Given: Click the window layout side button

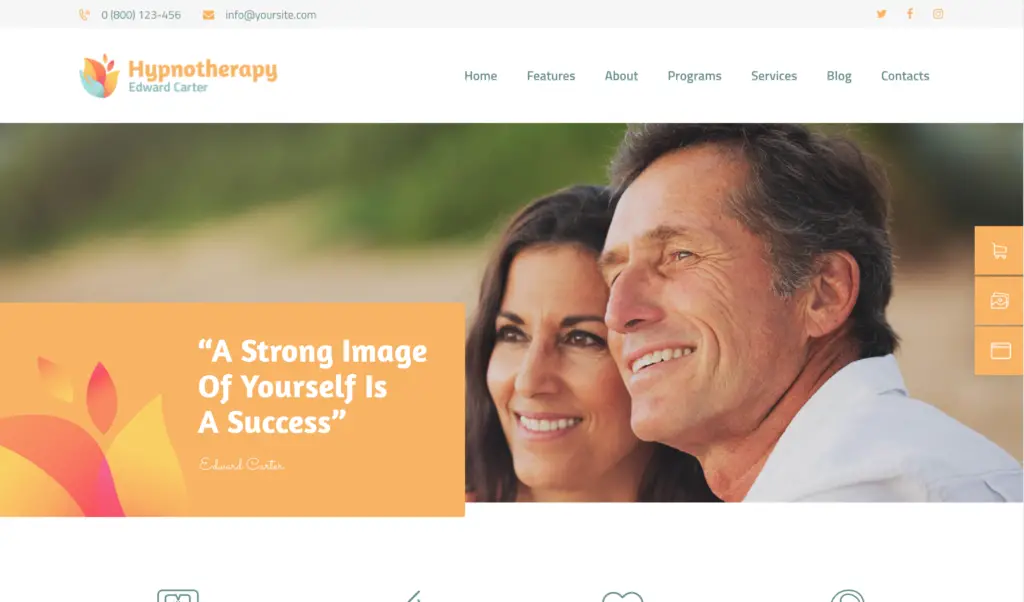Looking at the screenshot, I should (999, 351).
